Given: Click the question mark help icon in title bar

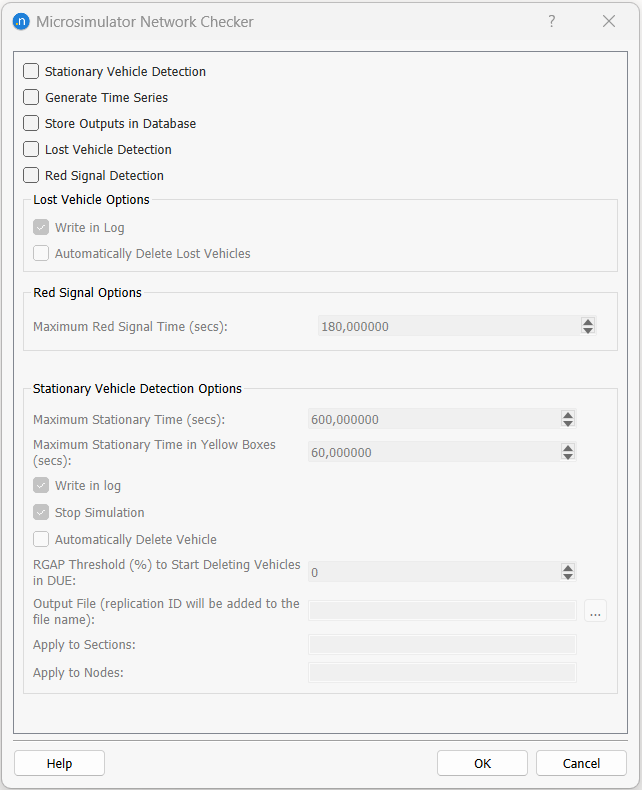Looking at the screenshot, I should (552, 21).
